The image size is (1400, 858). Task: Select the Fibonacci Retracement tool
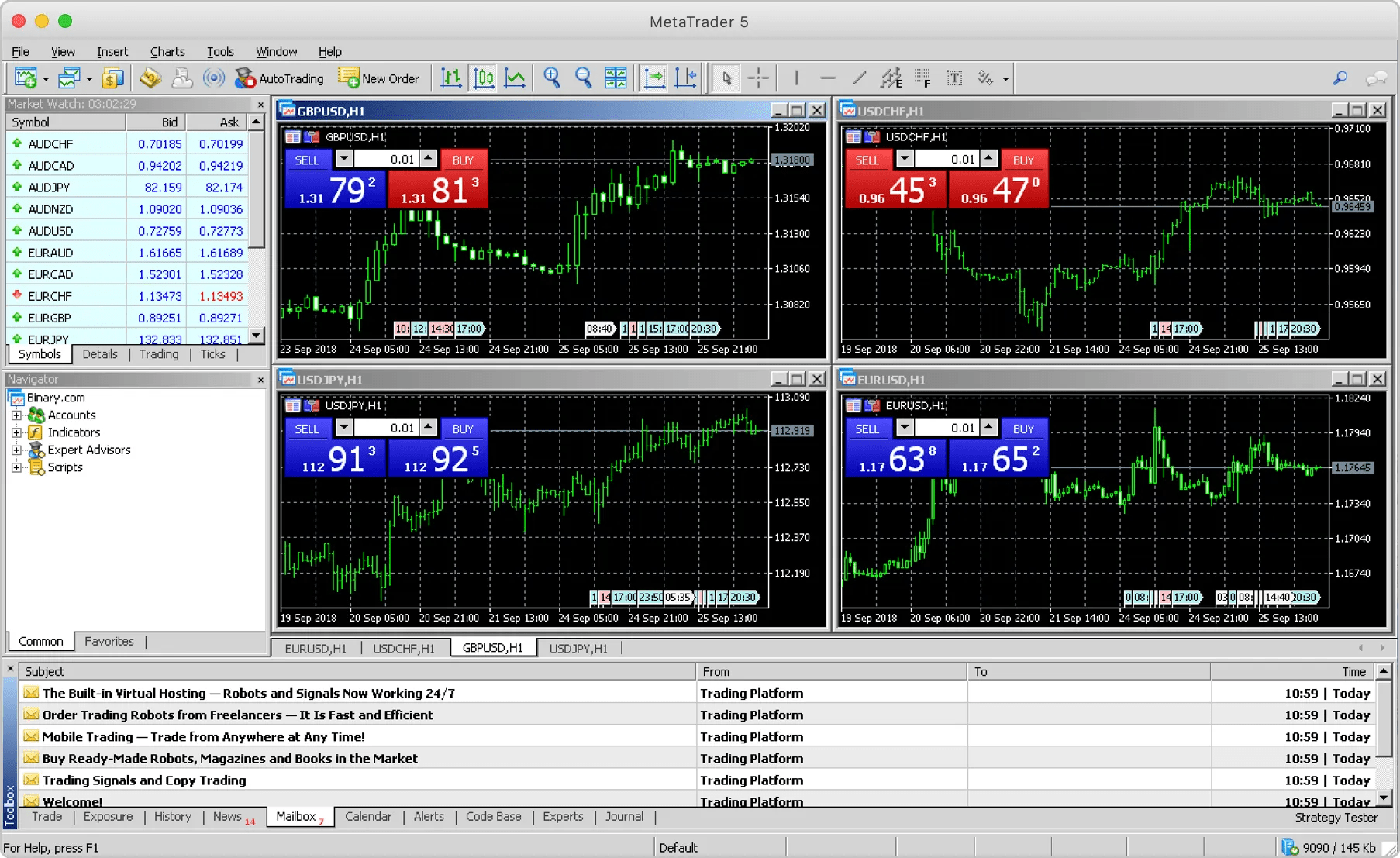pyautogui.click(x=922, y=78)
